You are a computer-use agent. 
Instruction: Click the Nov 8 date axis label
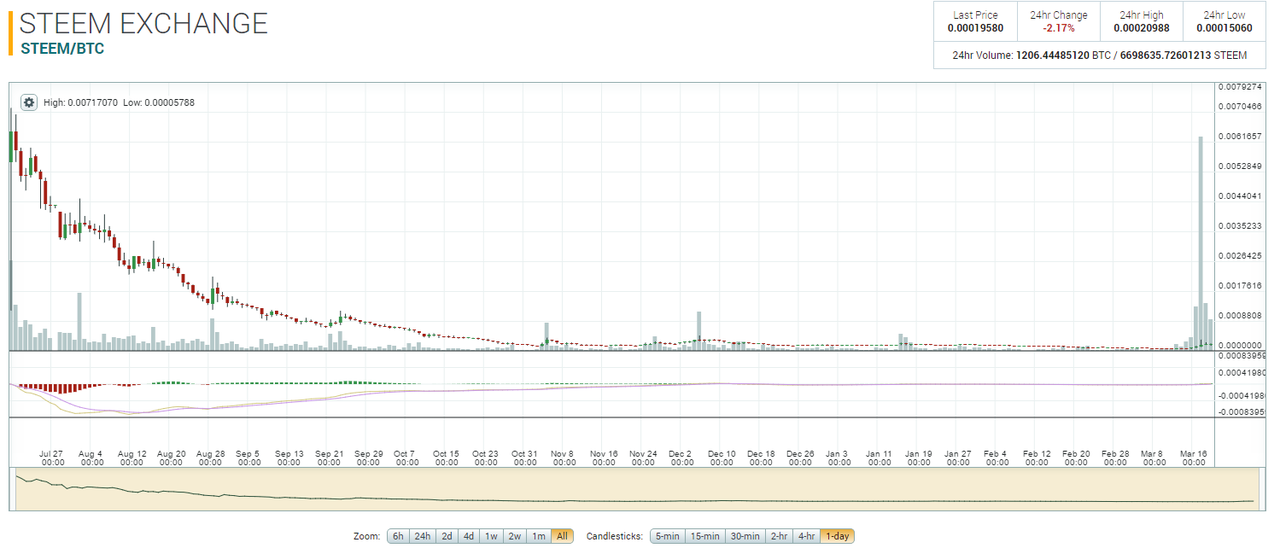click(x=564, y=457)
